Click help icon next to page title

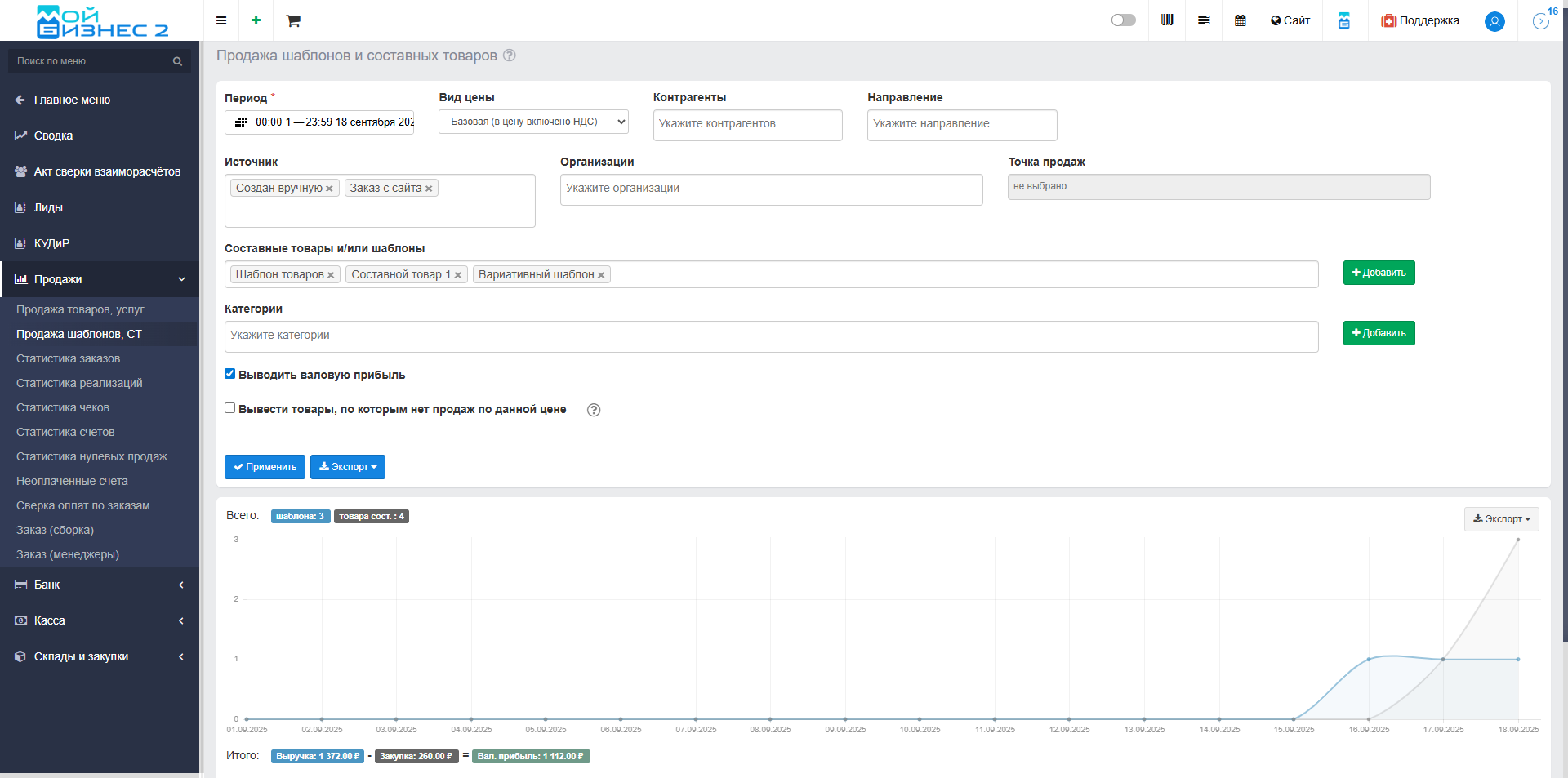pos(510,56)
